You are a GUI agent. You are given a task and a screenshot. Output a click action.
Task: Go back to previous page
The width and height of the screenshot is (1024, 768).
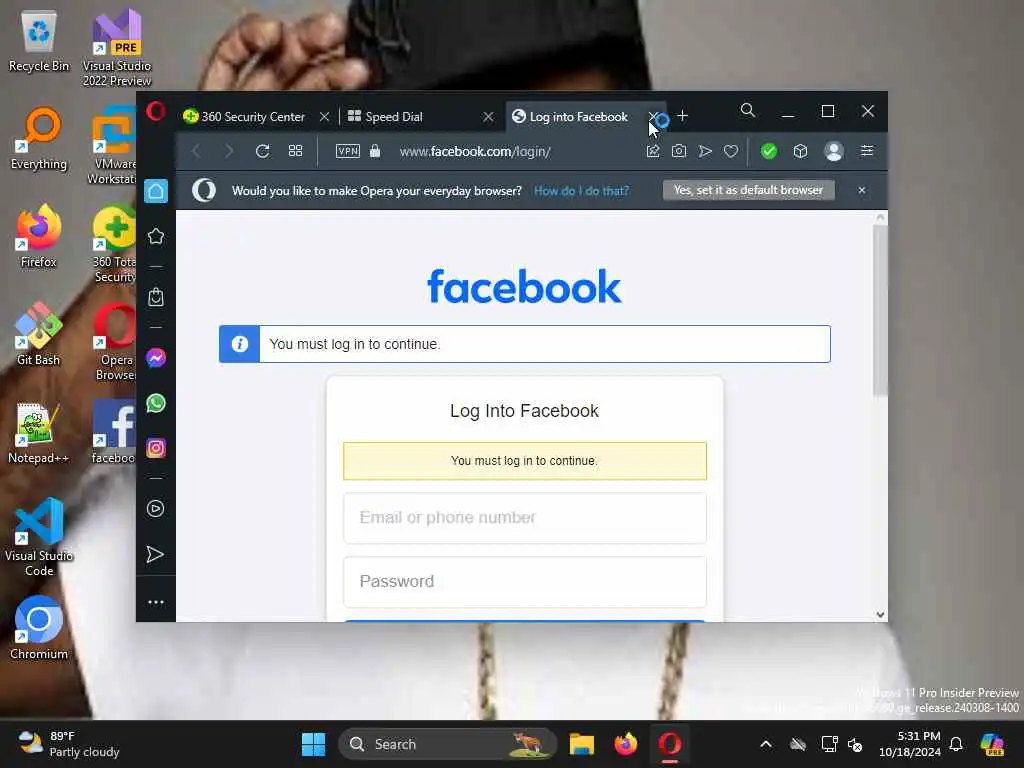196,152
